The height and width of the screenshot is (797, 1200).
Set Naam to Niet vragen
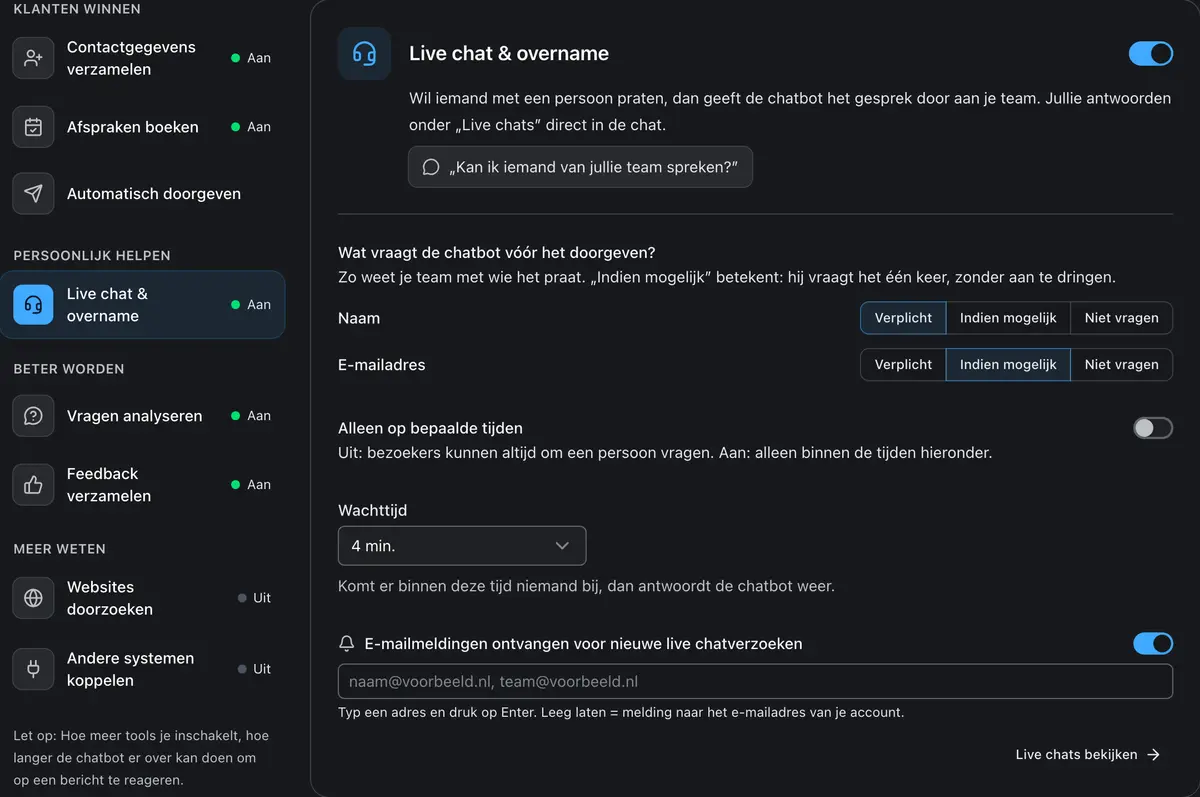pos(1122,318)
